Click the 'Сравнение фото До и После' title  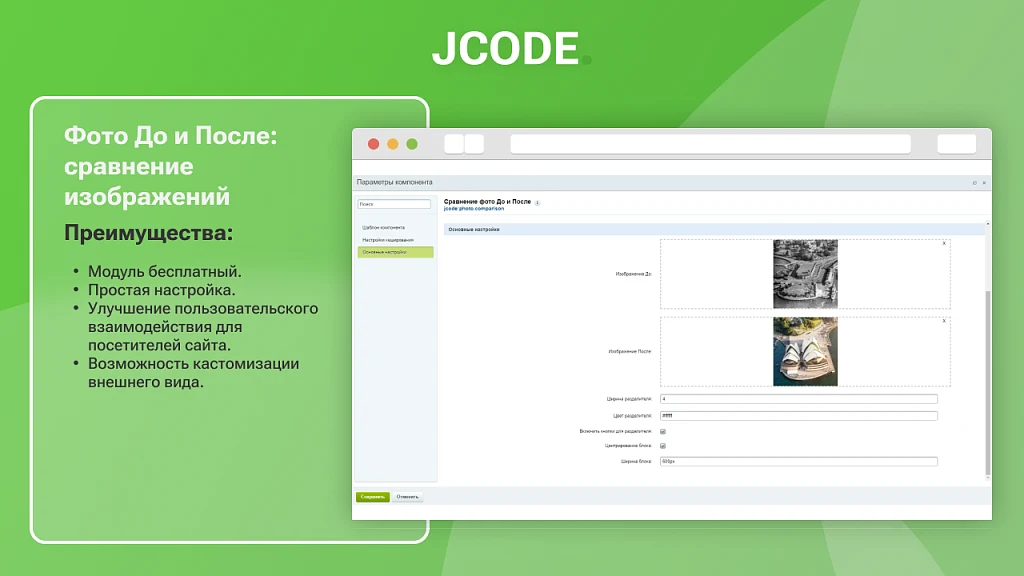pyautogui.click(x=487, y=202)
